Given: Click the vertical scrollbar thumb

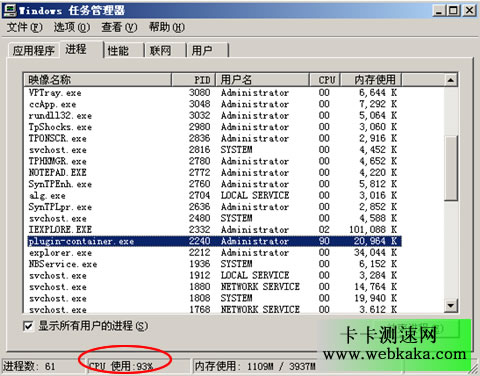Looking at the screenshot, I should click(450, 168).
